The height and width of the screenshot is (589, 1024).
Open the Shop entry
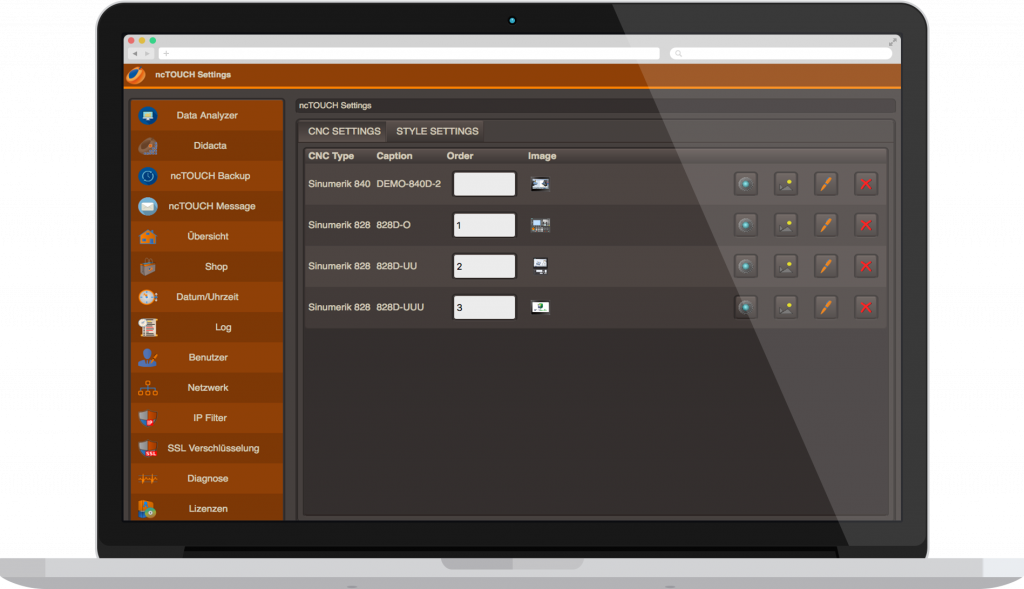[x=206, y=266]
